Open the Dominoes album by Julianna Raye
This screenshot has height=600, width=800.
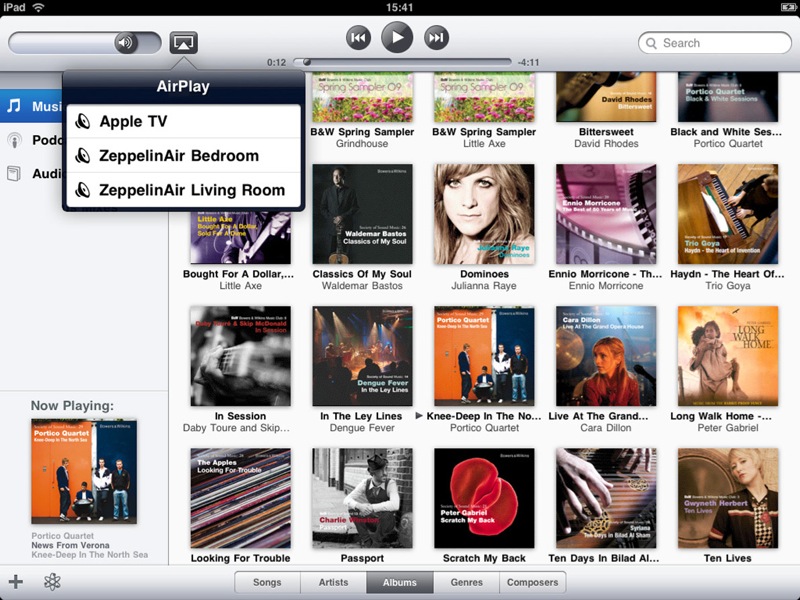(484, 214)
